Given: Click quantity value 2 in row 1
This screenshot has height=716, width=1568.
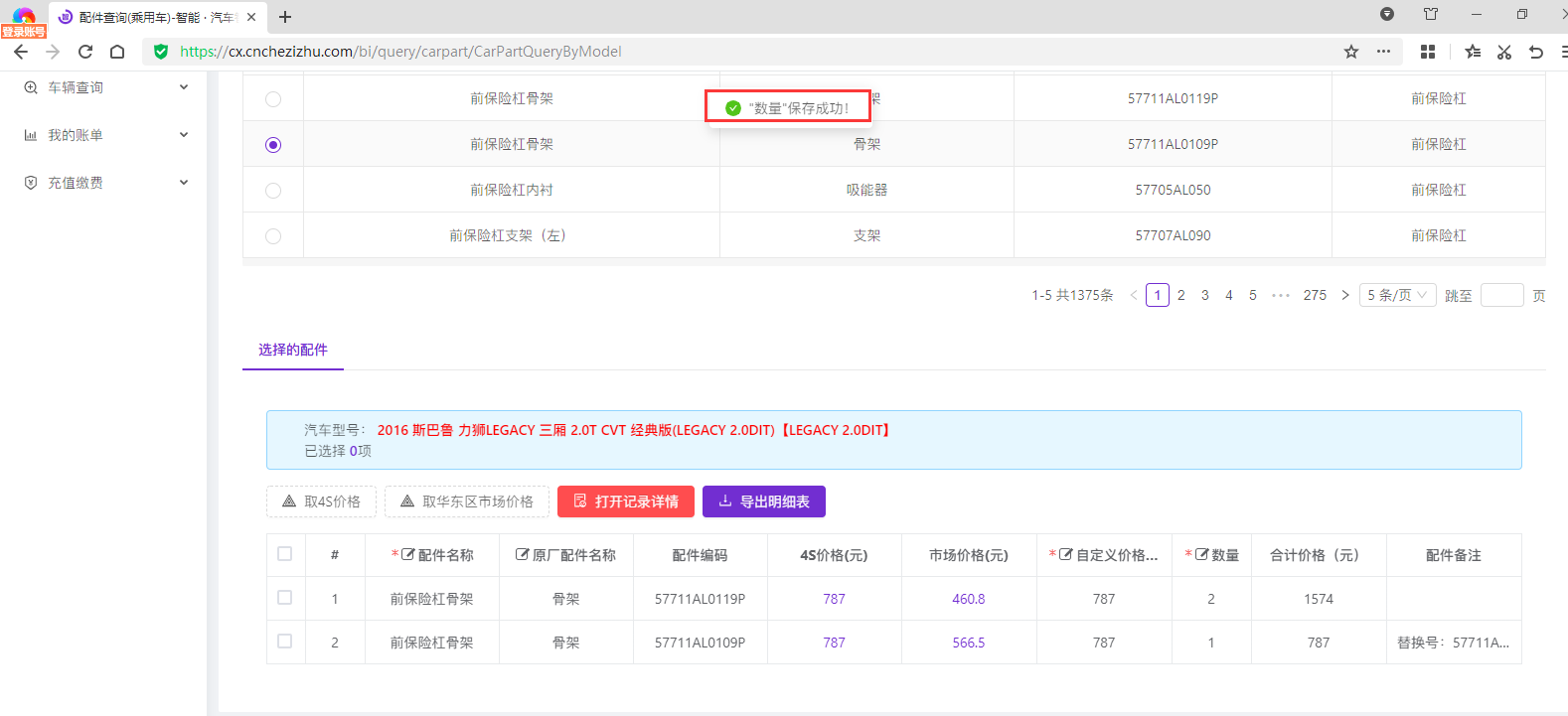Looking at the screenshot, I should click(x=1211, y=599).
